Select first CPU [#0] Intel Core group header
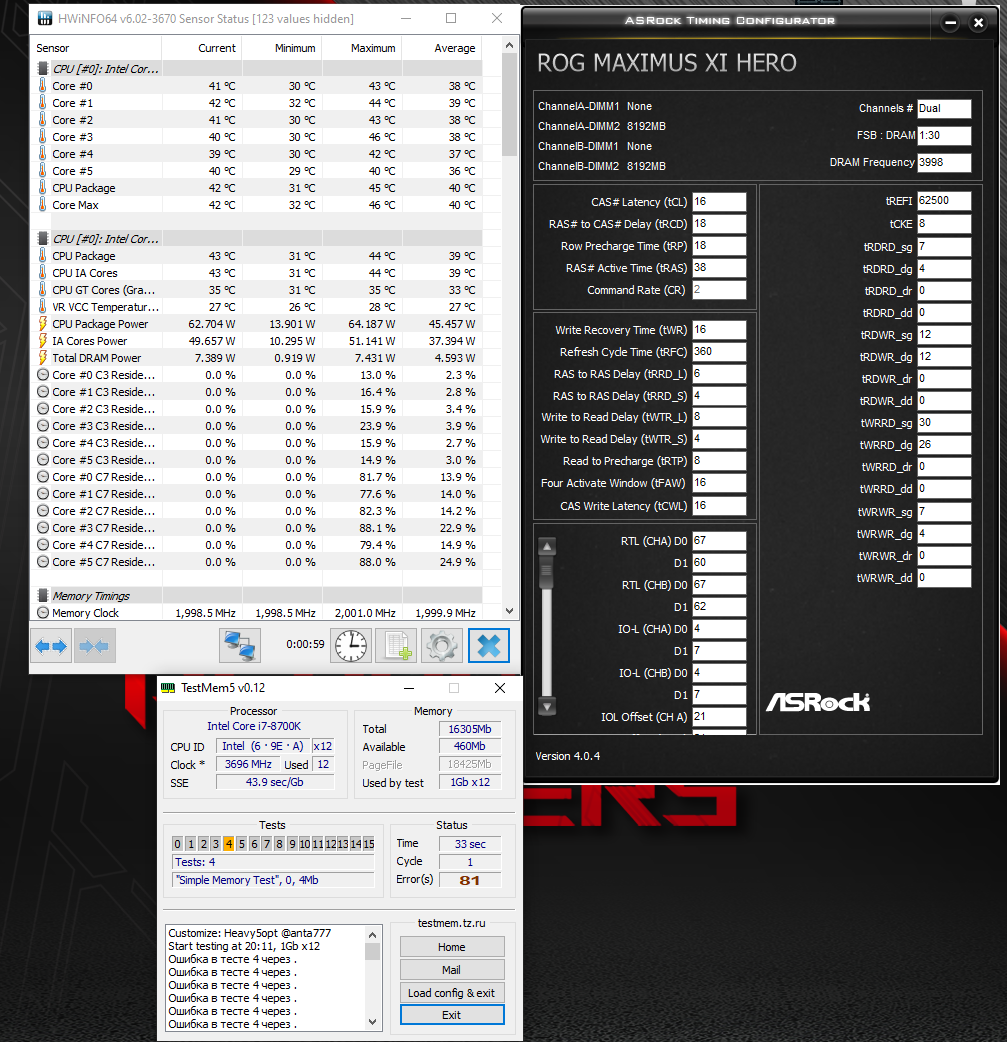Viewport: 1007px width, 1042px height. 257,68
